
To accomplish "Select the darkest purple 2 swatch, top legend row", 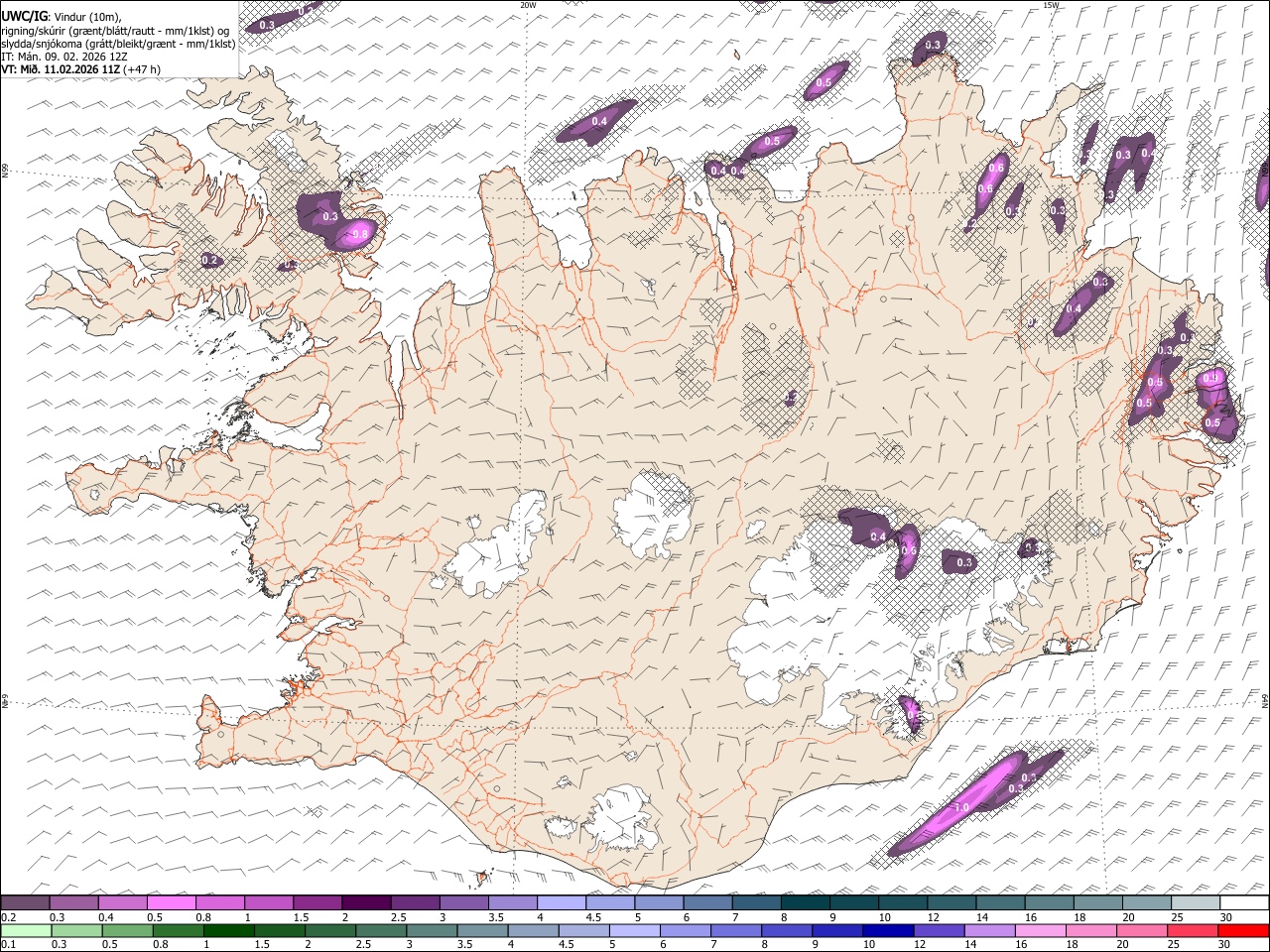I will pyautogui.click(x=366, y=902).
